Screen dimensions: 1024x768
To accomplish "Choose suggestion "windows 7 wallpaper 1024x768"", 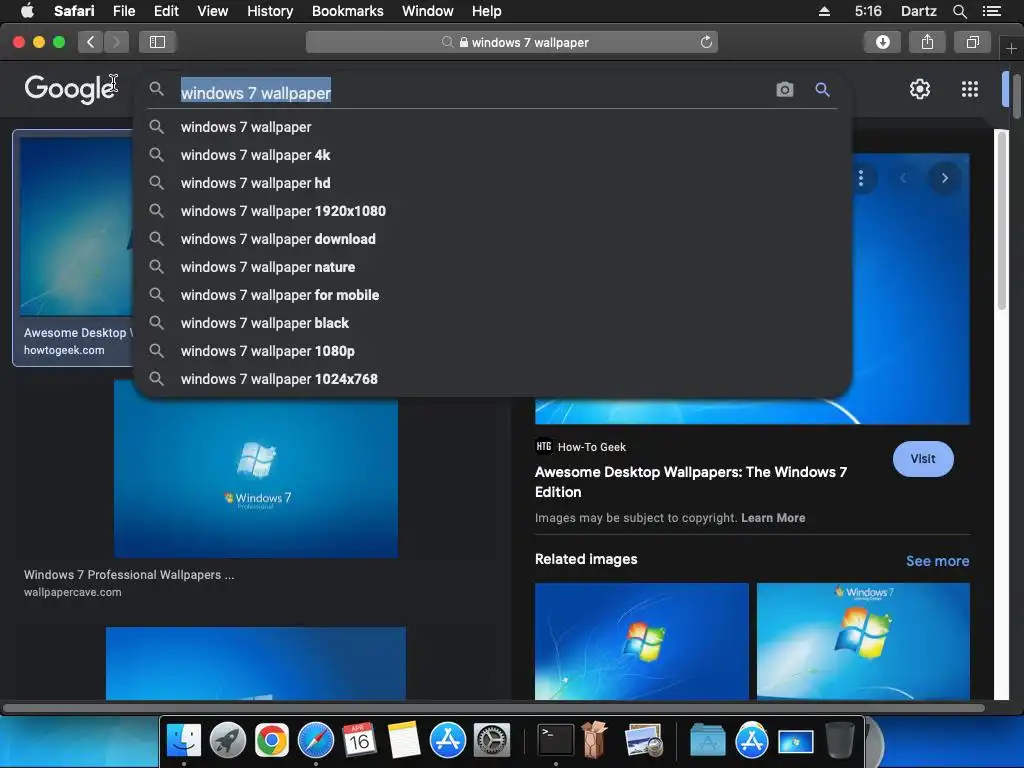I will point(493,379).
